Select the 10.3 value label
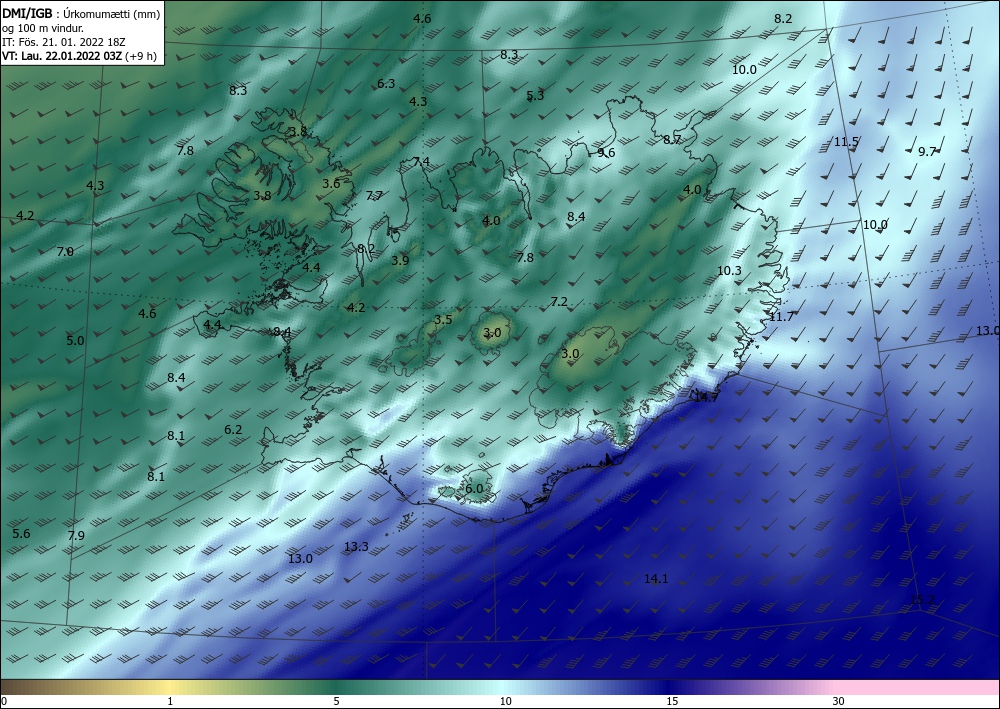The image size is (1000, 709). 729,271
